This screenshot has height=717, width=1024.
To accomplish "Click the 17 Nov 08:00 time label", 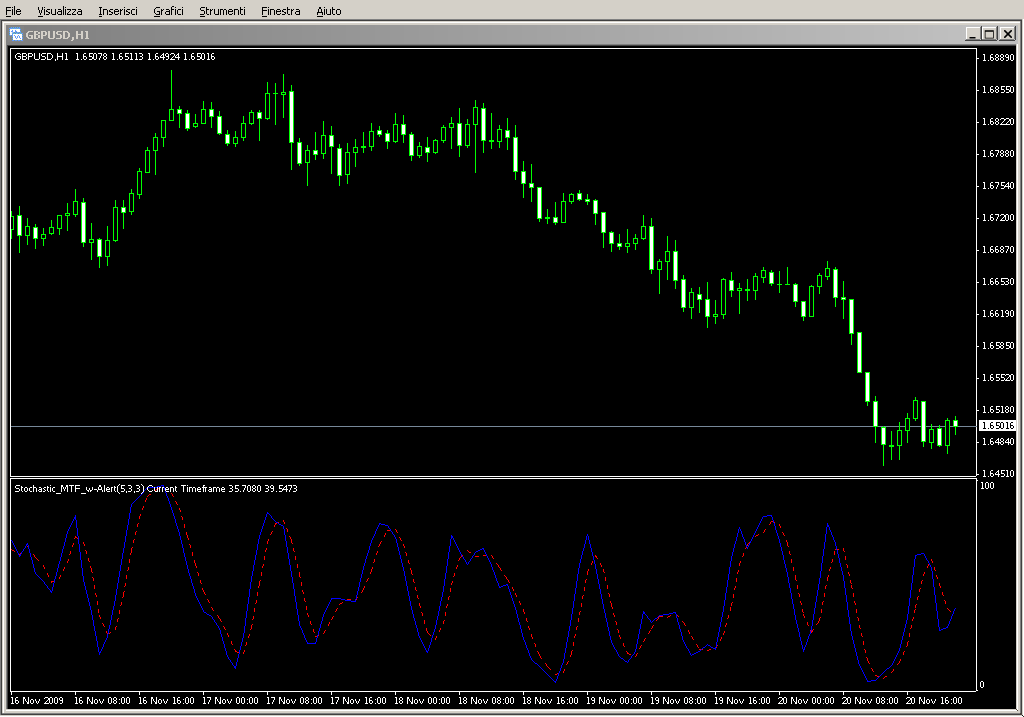I will (294, 701).
